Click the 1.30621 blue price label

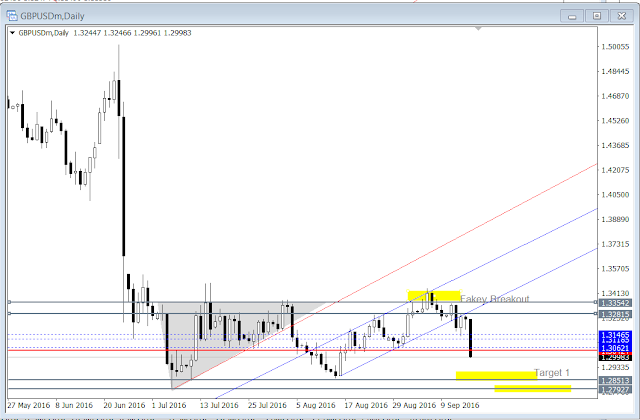click(x=615, y=348)
